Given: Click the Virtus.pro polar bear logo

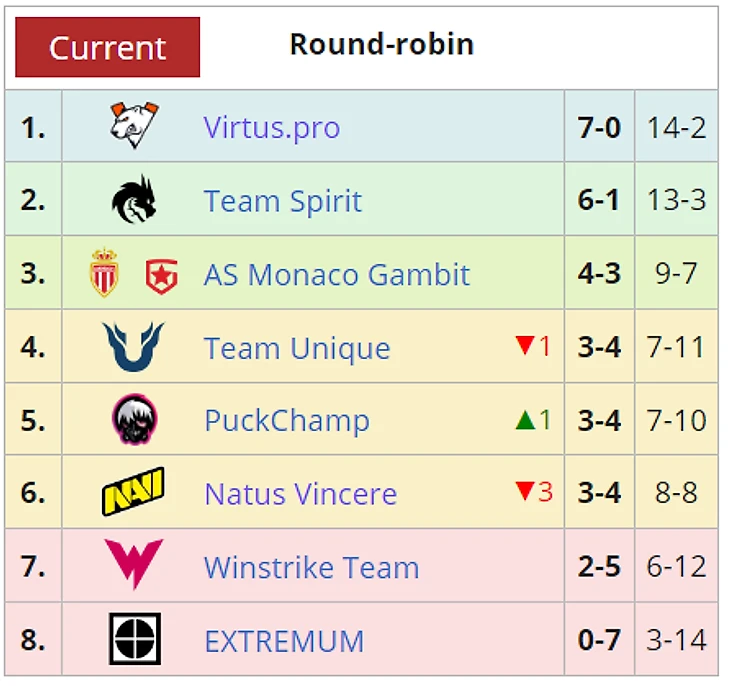Looking at the screenshot, I should coord(135,125).
